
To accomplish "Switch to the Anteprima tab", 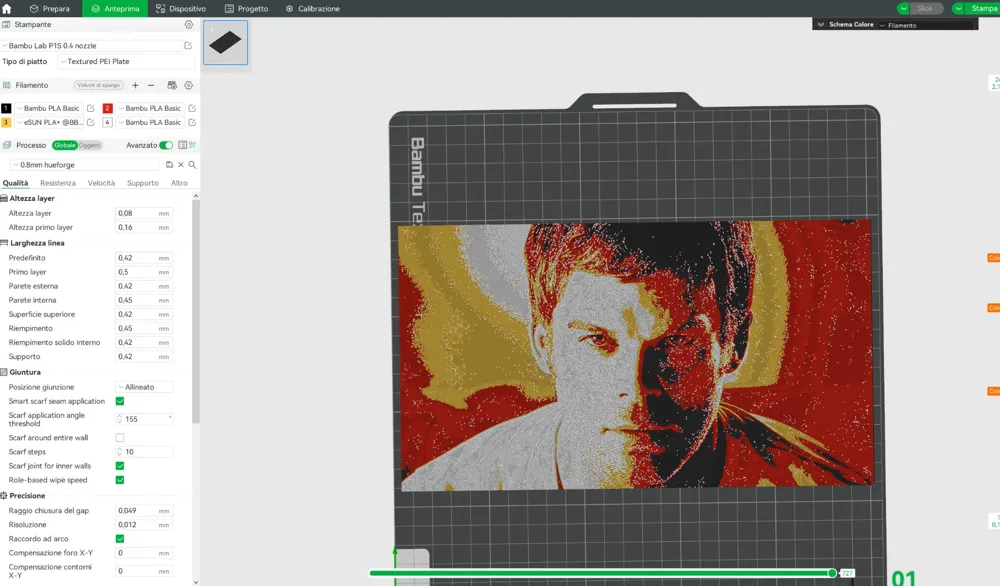I will (115, 9).
